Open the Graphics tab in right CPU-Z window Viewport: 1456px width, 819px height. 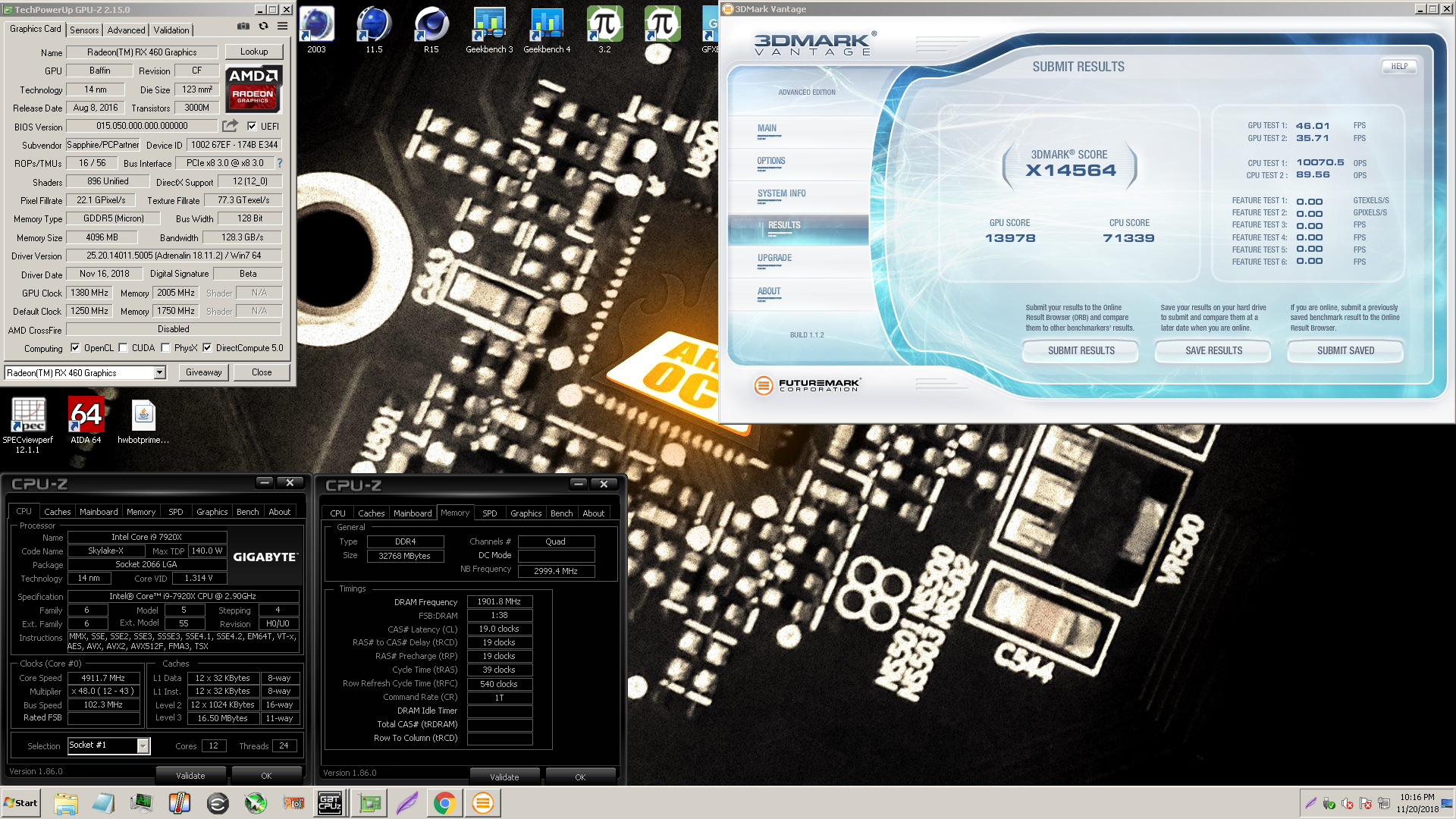click(x=526, y=513)
